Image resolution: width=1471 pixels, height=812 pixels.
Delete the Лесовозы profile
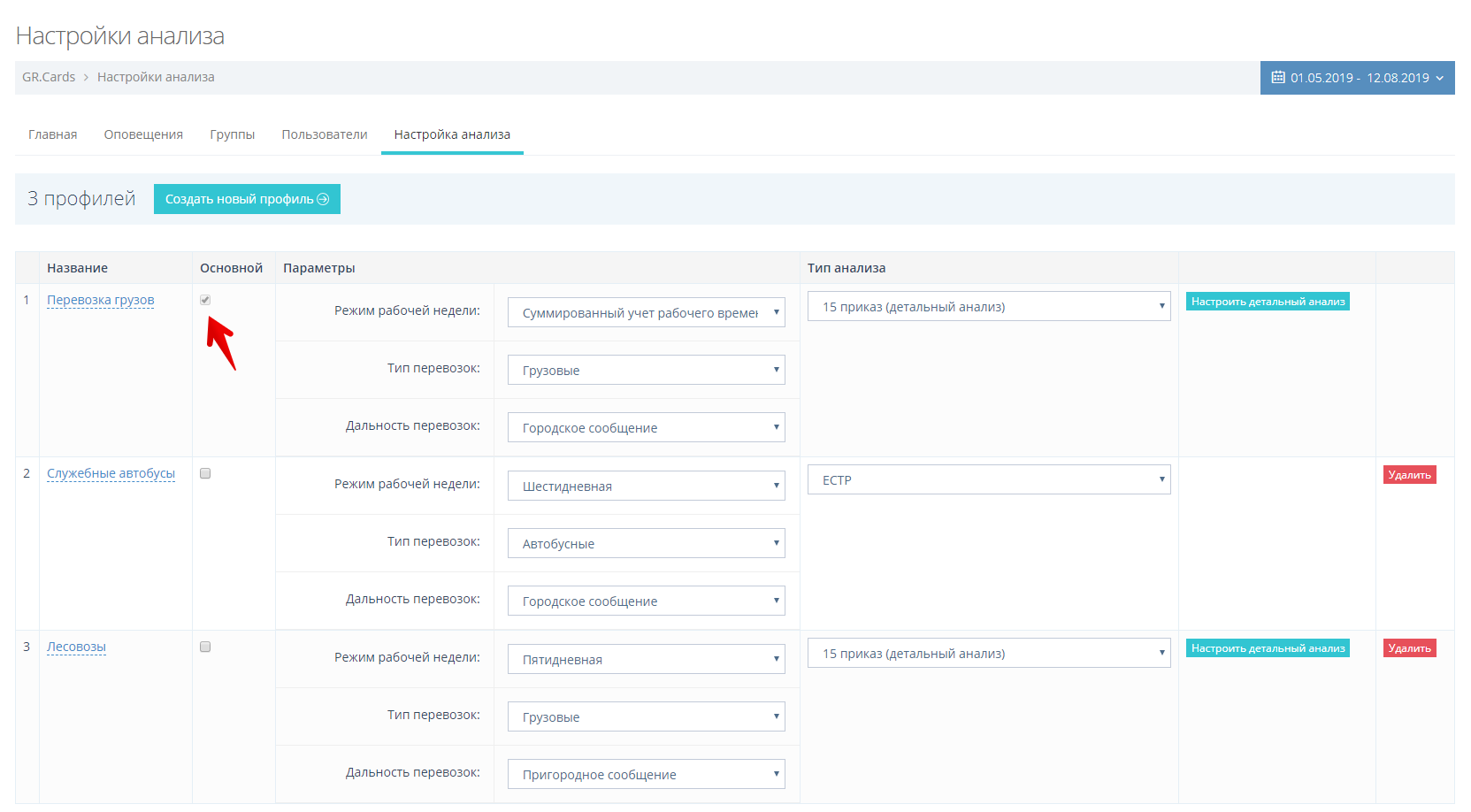coord(1409,648)
